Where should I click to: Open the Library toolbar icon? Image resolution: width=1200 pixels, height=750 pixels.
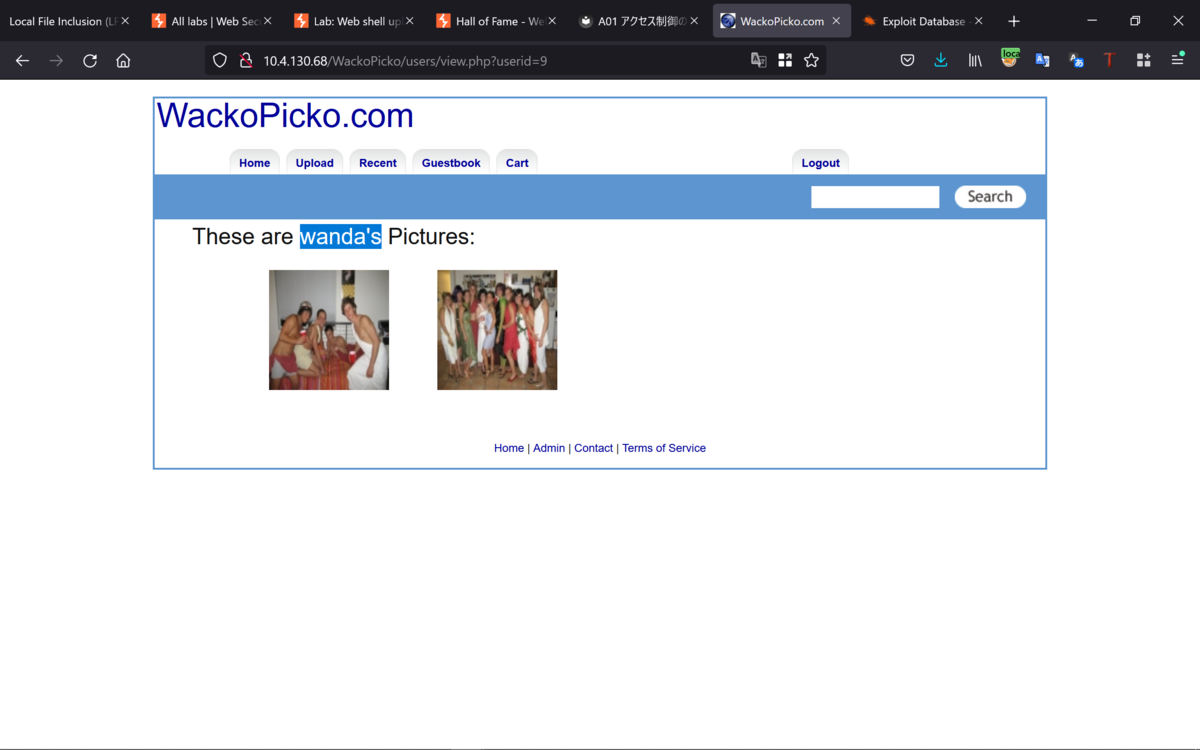coord(974,60)
